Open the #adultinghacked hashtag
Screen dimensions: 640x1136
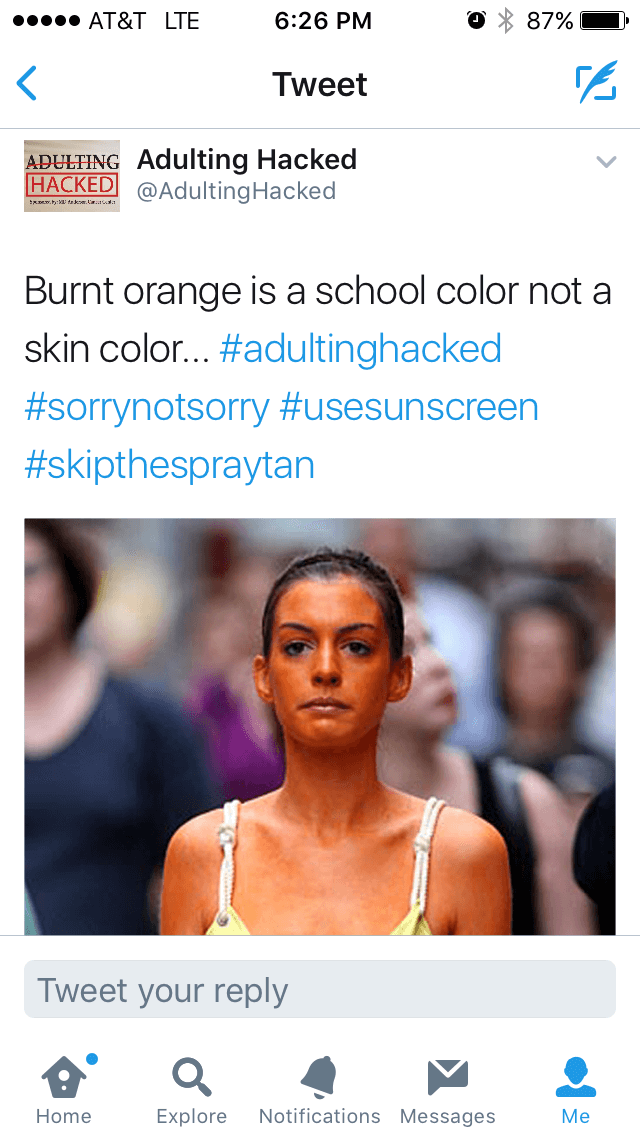(x=360, y=348)
